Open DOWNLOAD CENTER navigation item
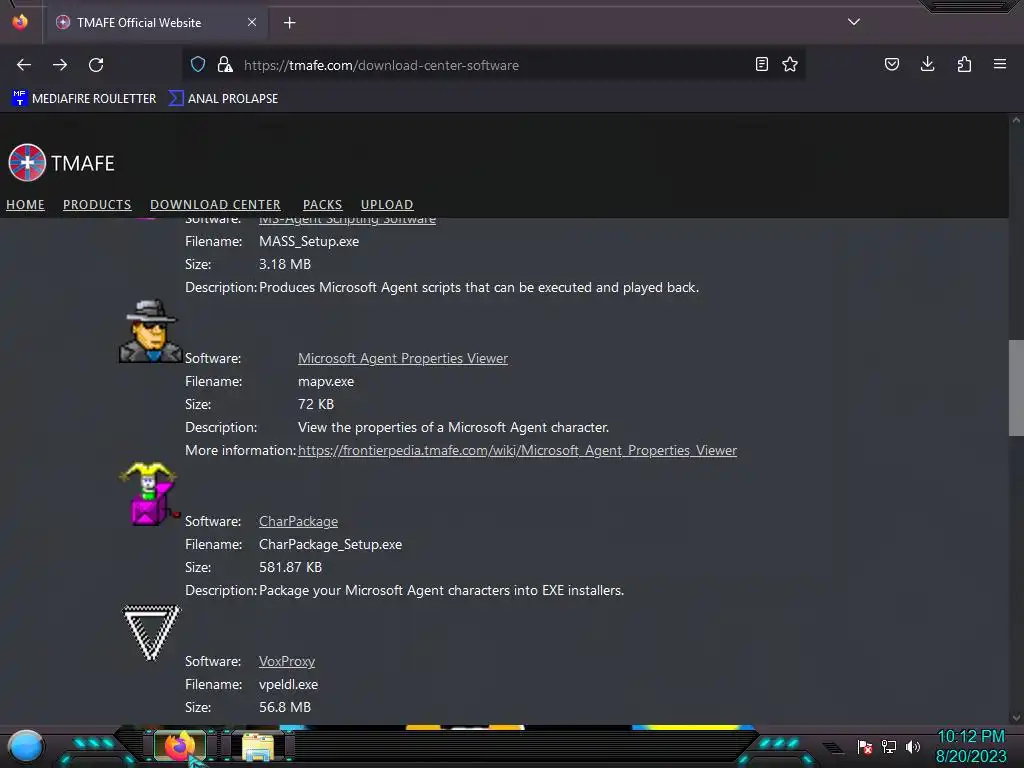Image resolution: width=1024 pixels, height=768 pixels. (215, 204)
